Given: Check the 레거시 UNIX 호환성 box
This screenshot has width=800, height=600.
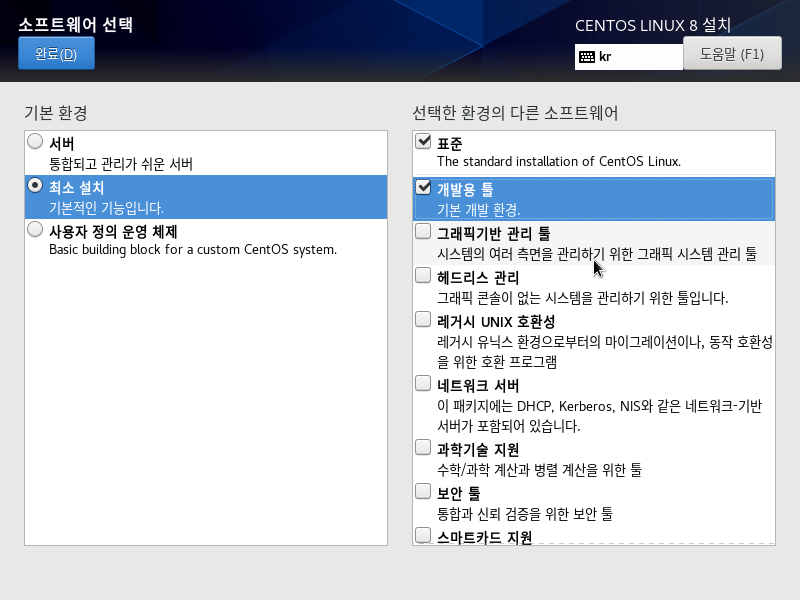Looking at the screenshot, I should point(423,319).
